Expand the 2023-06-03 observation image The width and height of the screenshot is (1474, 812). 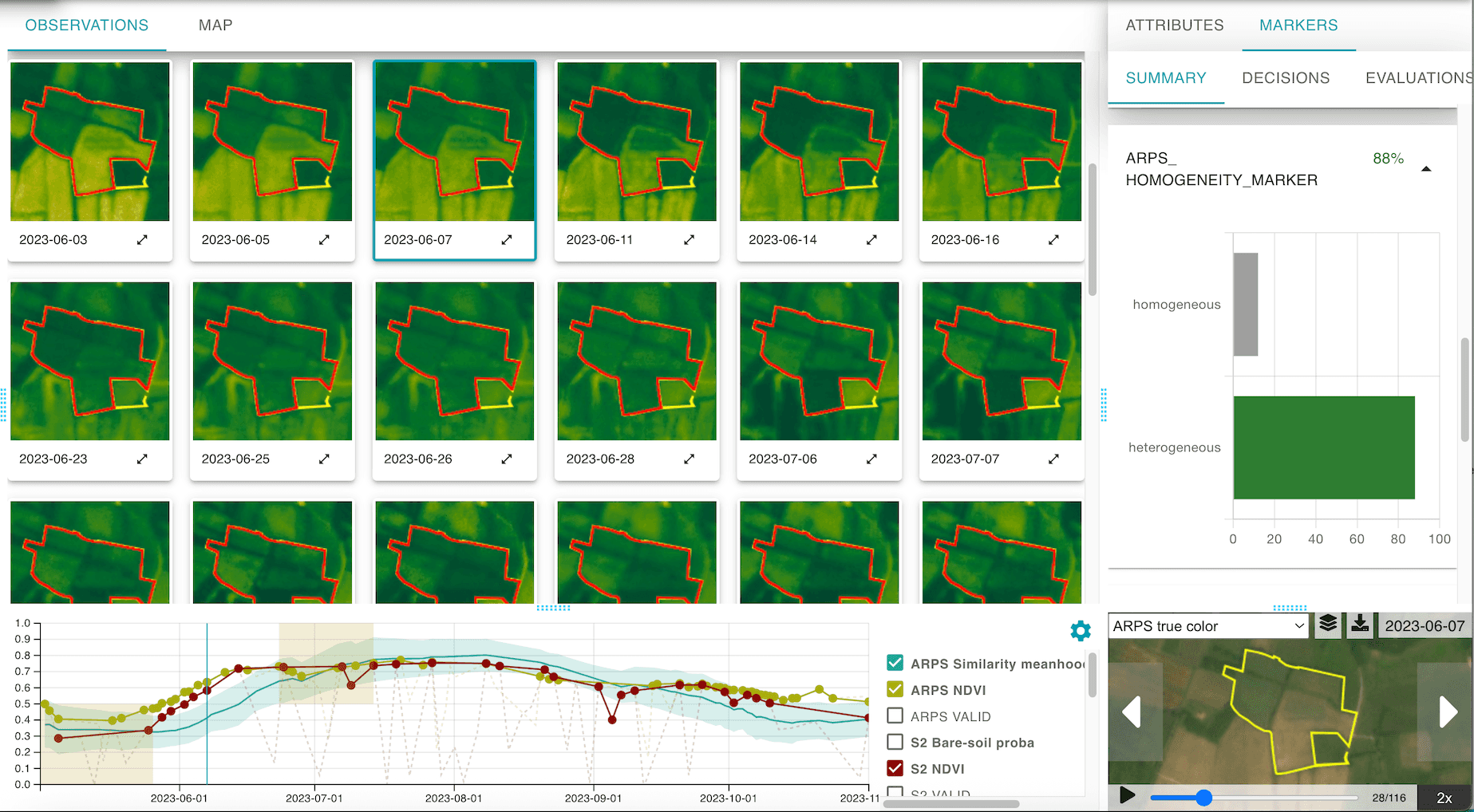click(142, 239)
